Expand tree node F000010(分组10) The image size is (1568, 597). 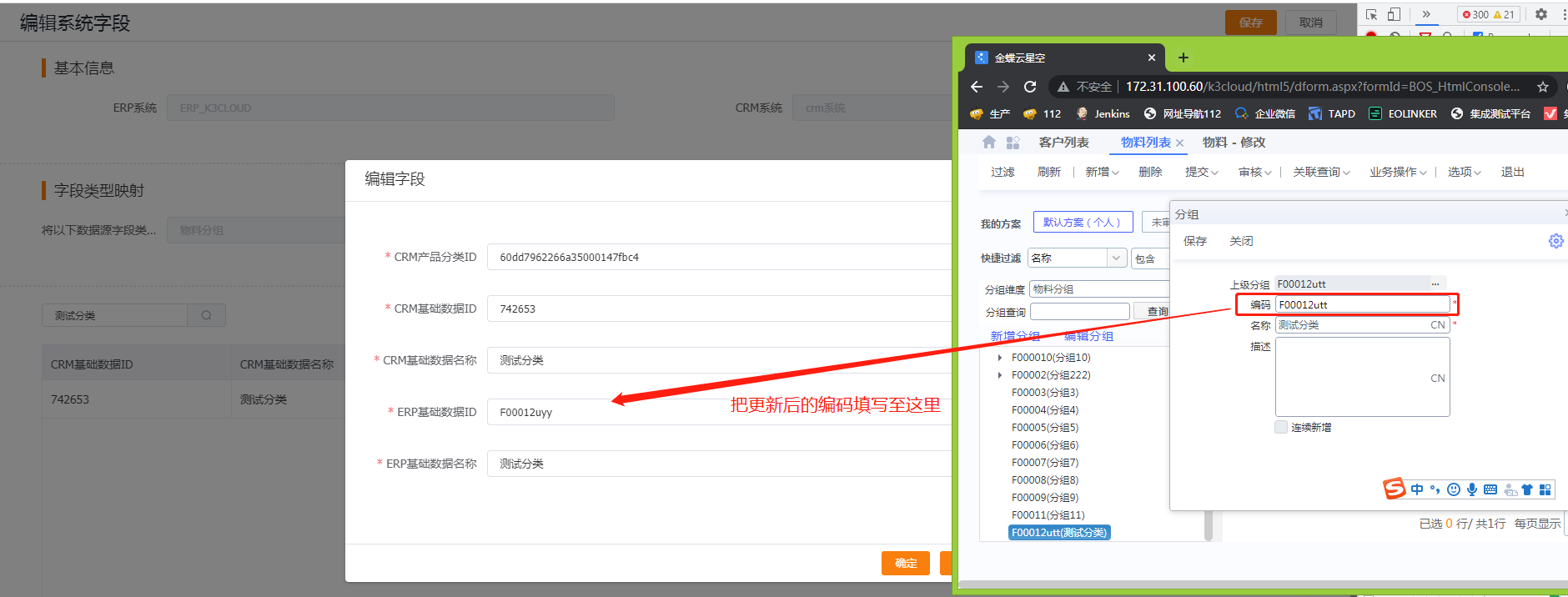coord(1000,358)
